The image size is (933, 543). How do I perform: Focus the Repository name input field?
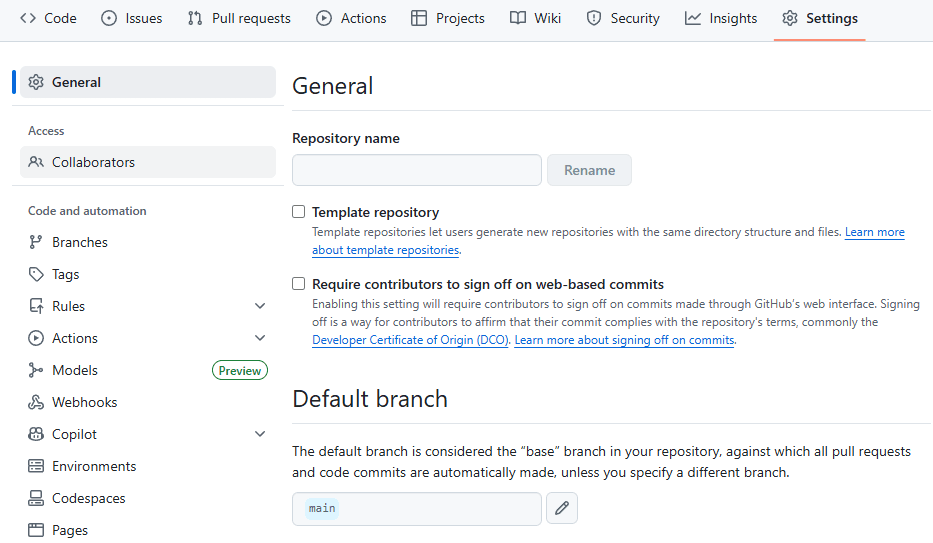(417, 170)
